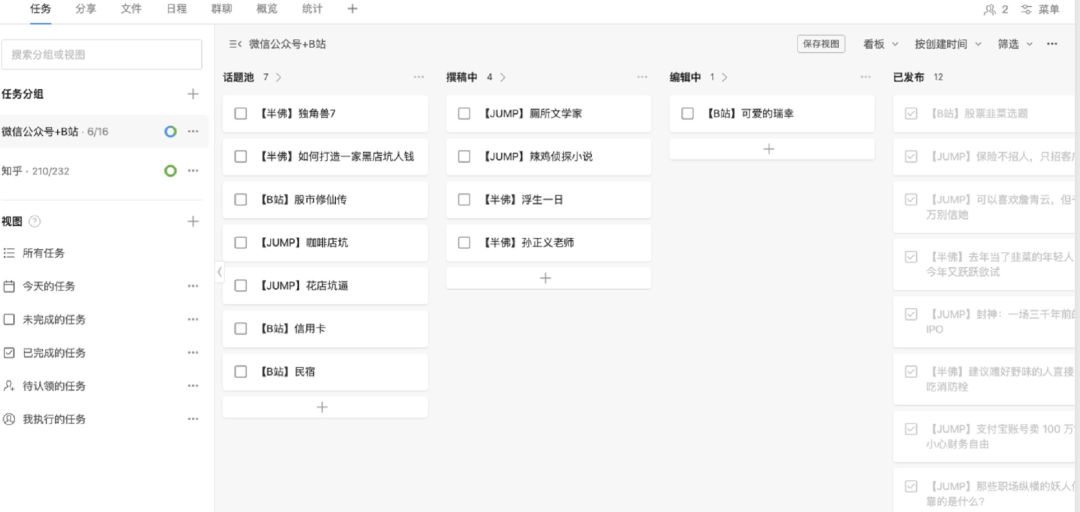
Task: Add a new view with 视图 plus icon
Action: [x=193, y=221]
